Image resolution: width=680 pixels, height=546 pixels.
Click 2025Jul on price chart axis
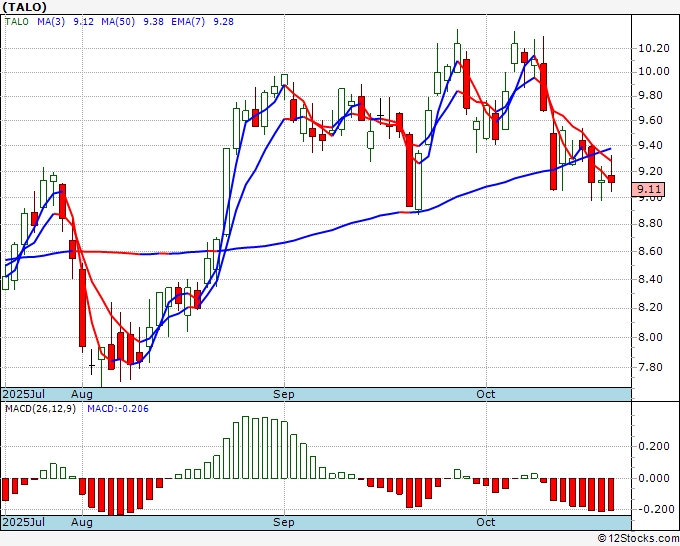(24, 394)
